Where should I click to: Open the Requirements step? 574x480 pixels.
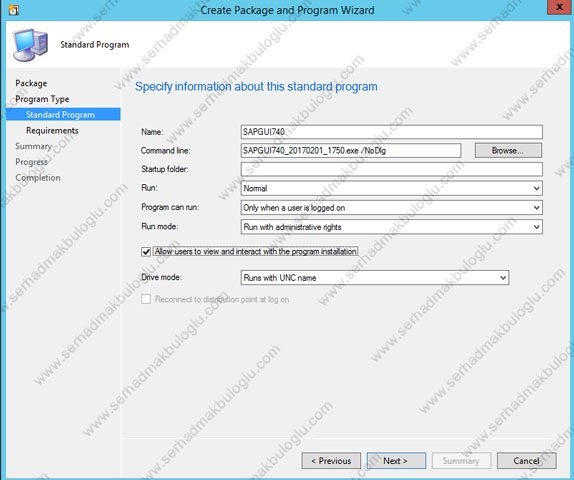coord(52,131)
